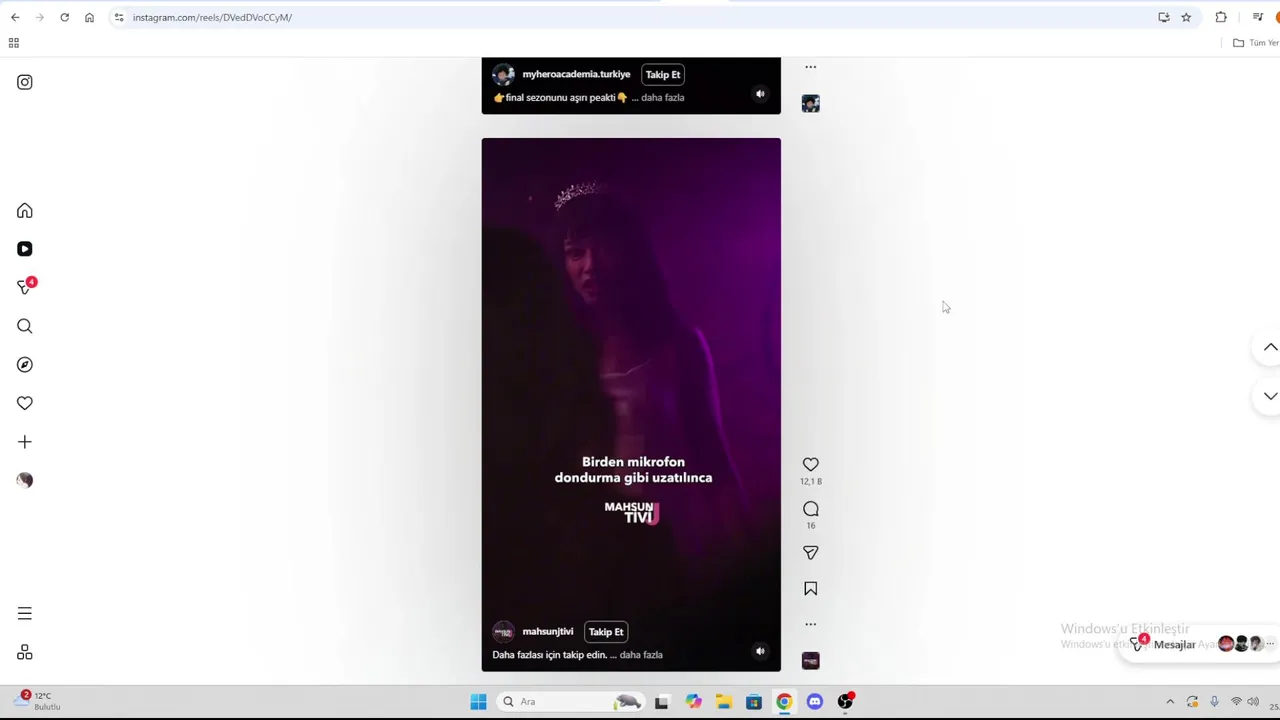
Task: Open mahsunjtivi profile picture on reel
Action: click(x=503, y=632)
